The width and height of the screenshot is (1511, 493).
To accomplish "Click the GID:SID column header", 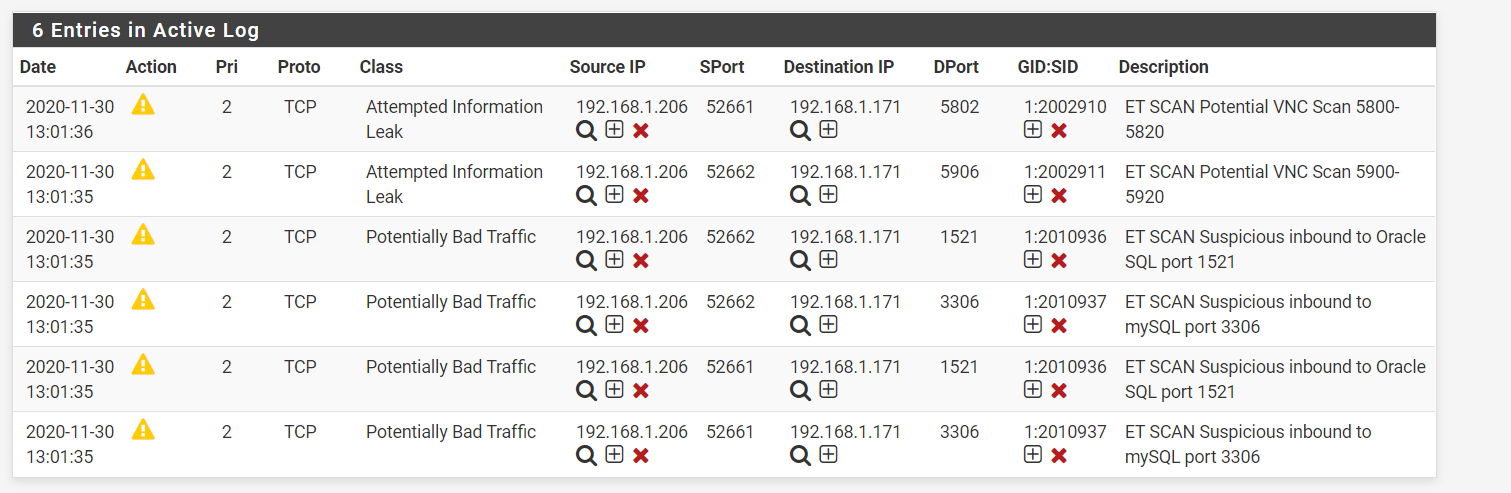I will click(1049, 67).
